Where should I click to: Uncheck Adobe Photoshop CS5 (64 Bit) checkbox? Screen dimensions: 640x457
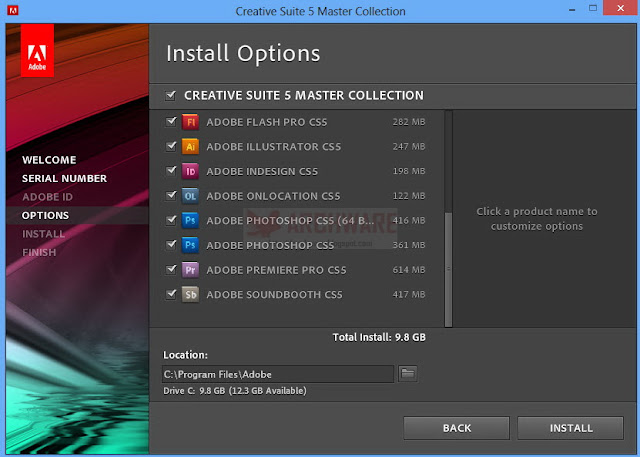pos(171,220)
